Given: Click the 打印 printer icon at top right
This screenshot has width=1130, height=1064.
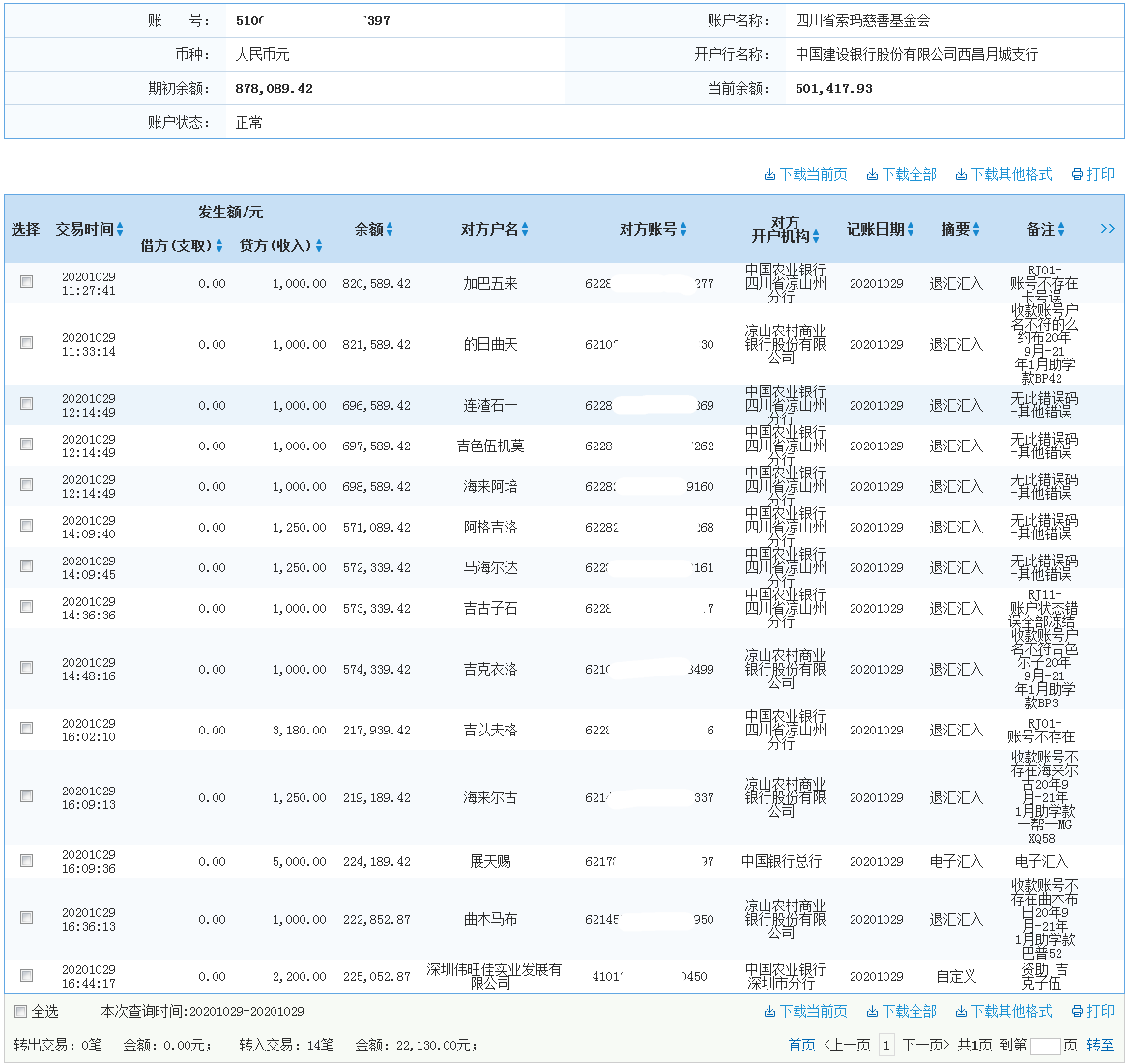Looking at the screenshot, I should 1076,174.
